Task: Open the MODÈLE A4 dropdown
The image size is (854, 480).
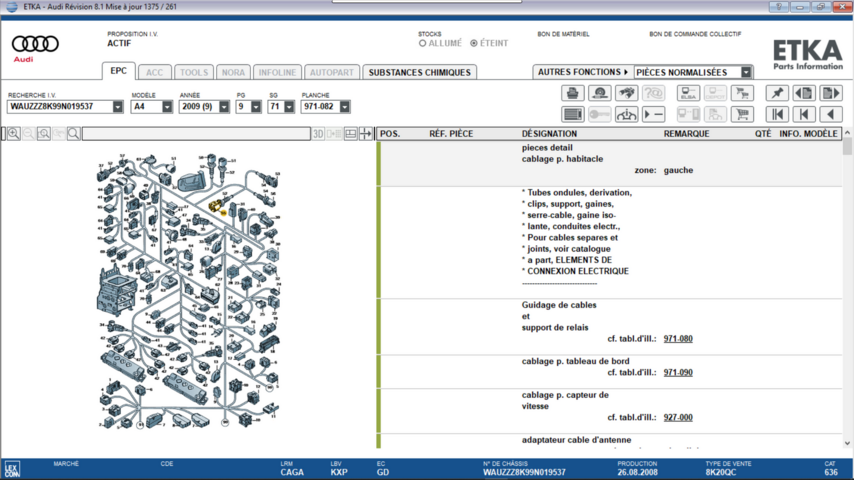Action: (x=167, y=107)
